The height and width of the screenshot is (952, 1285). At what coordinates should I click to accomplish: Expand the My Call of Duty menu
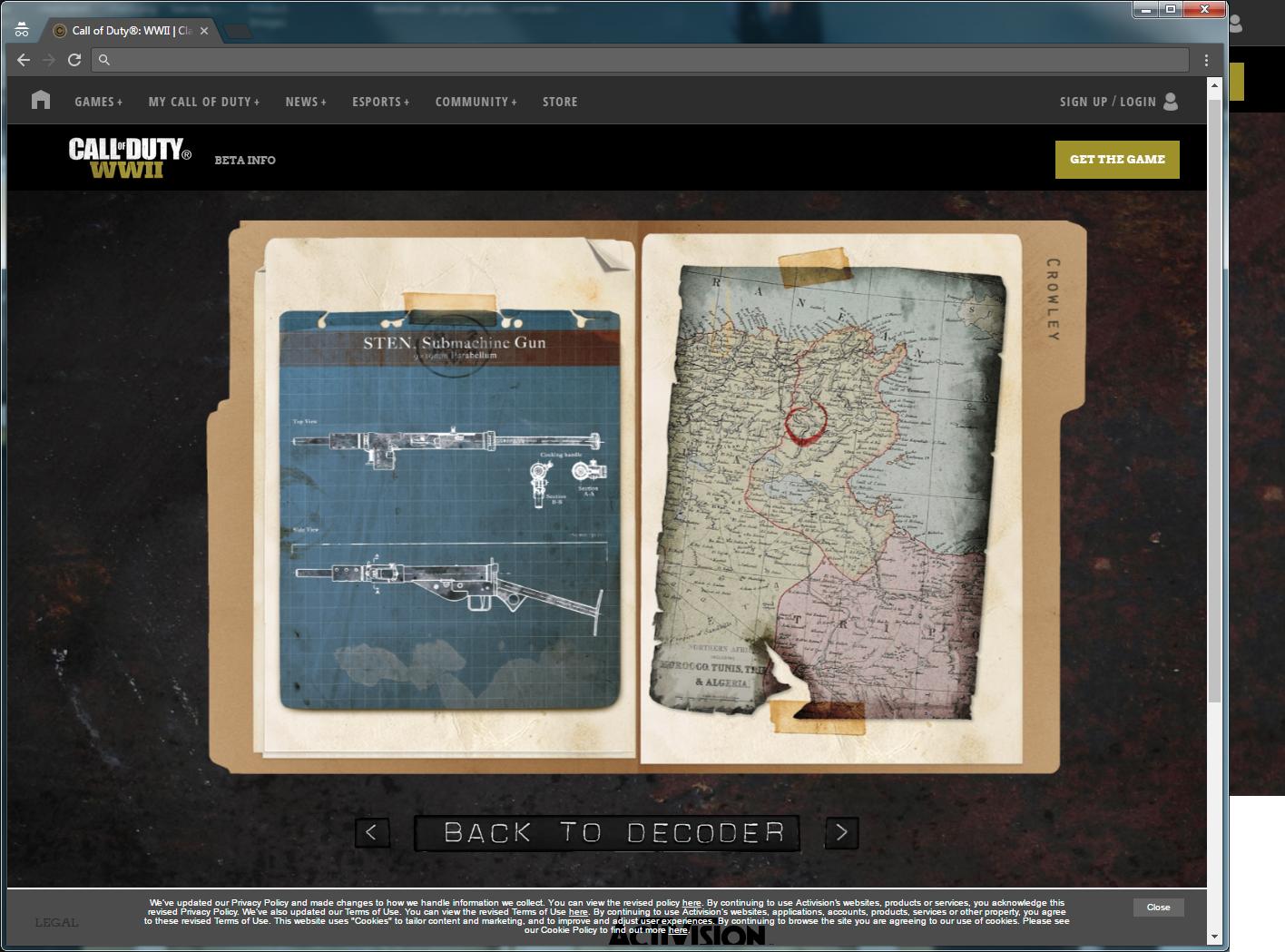204,102
